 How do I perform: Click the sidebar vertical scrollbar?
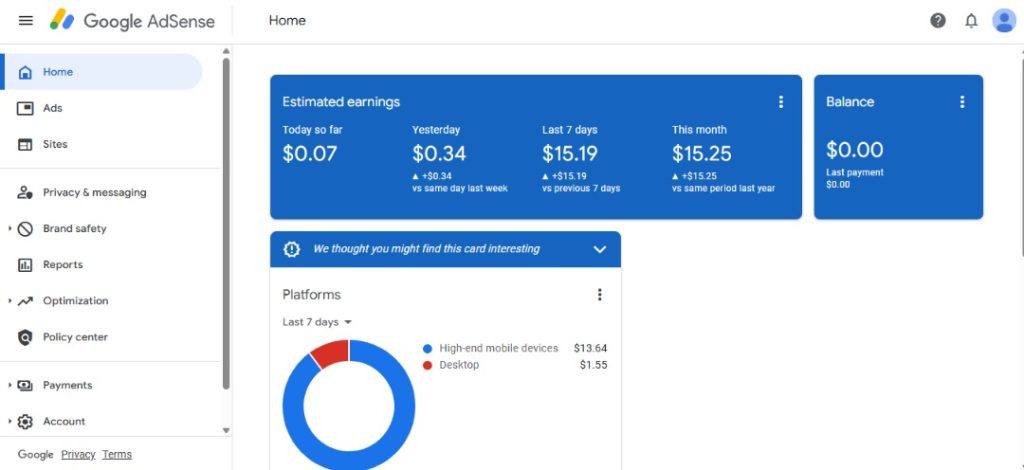pyautogui.click(x=226, y=220)
